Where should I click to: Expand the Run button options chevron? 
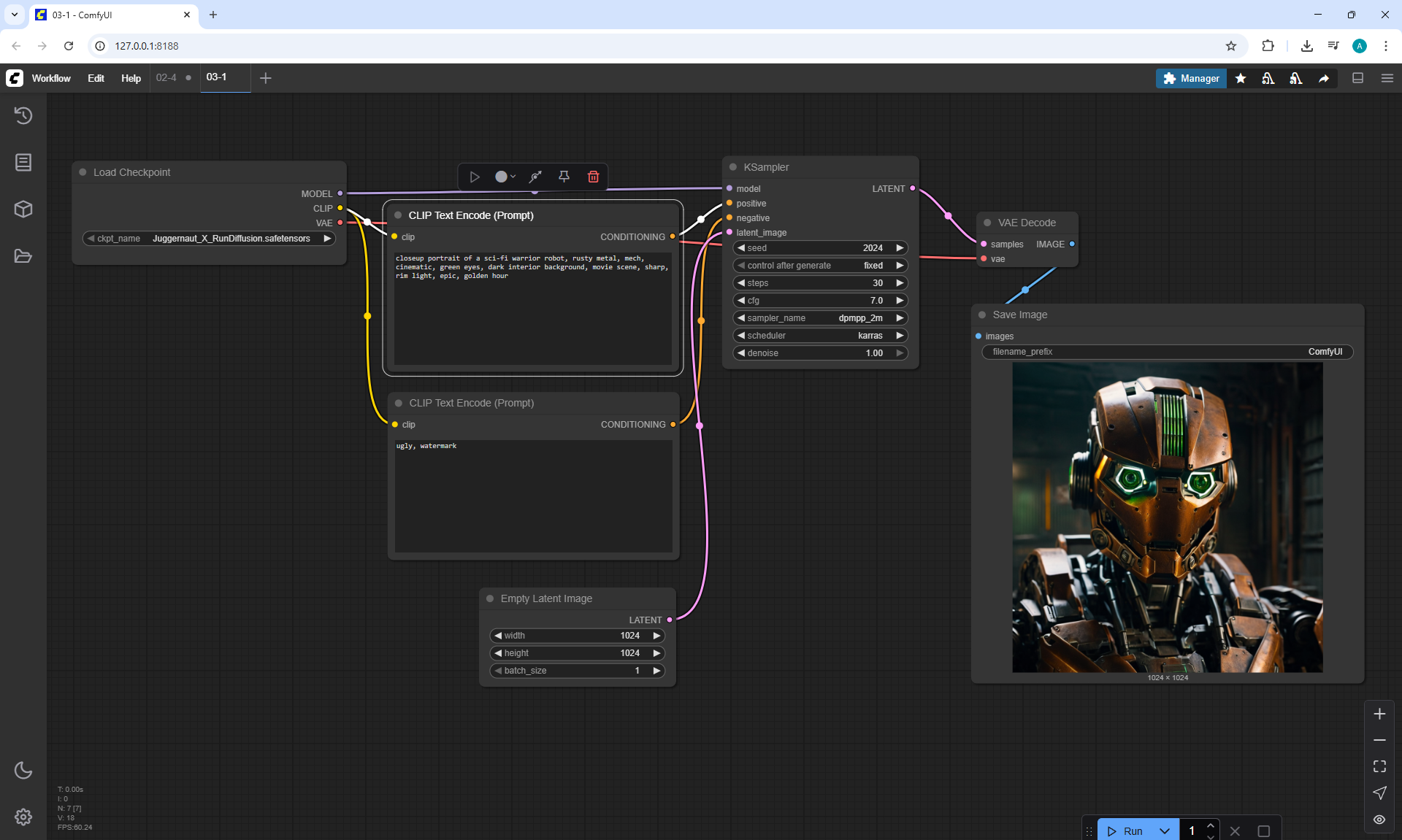(1165, 831)
